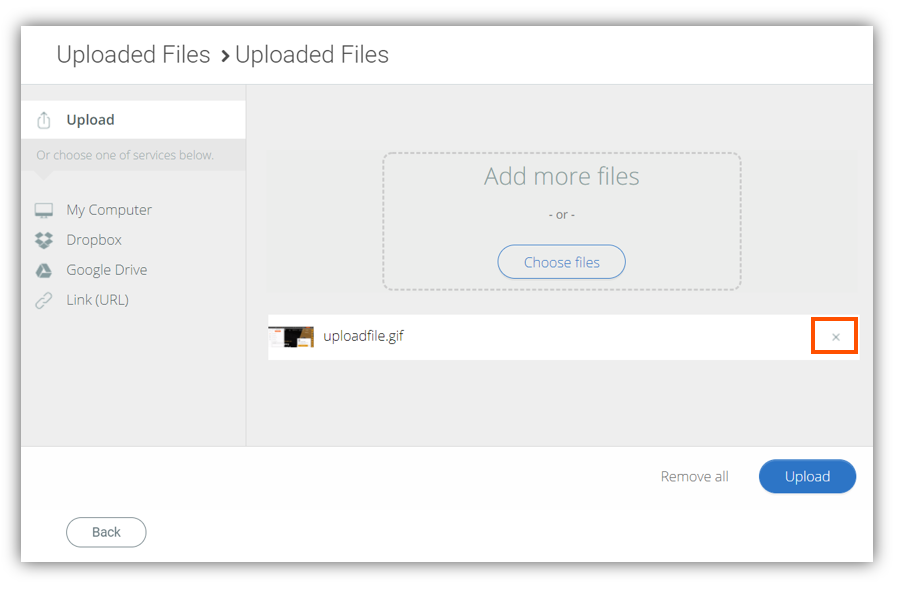The image size is (900, 596).
Task: Click the Back button
Action: click(x=106, y=532)
